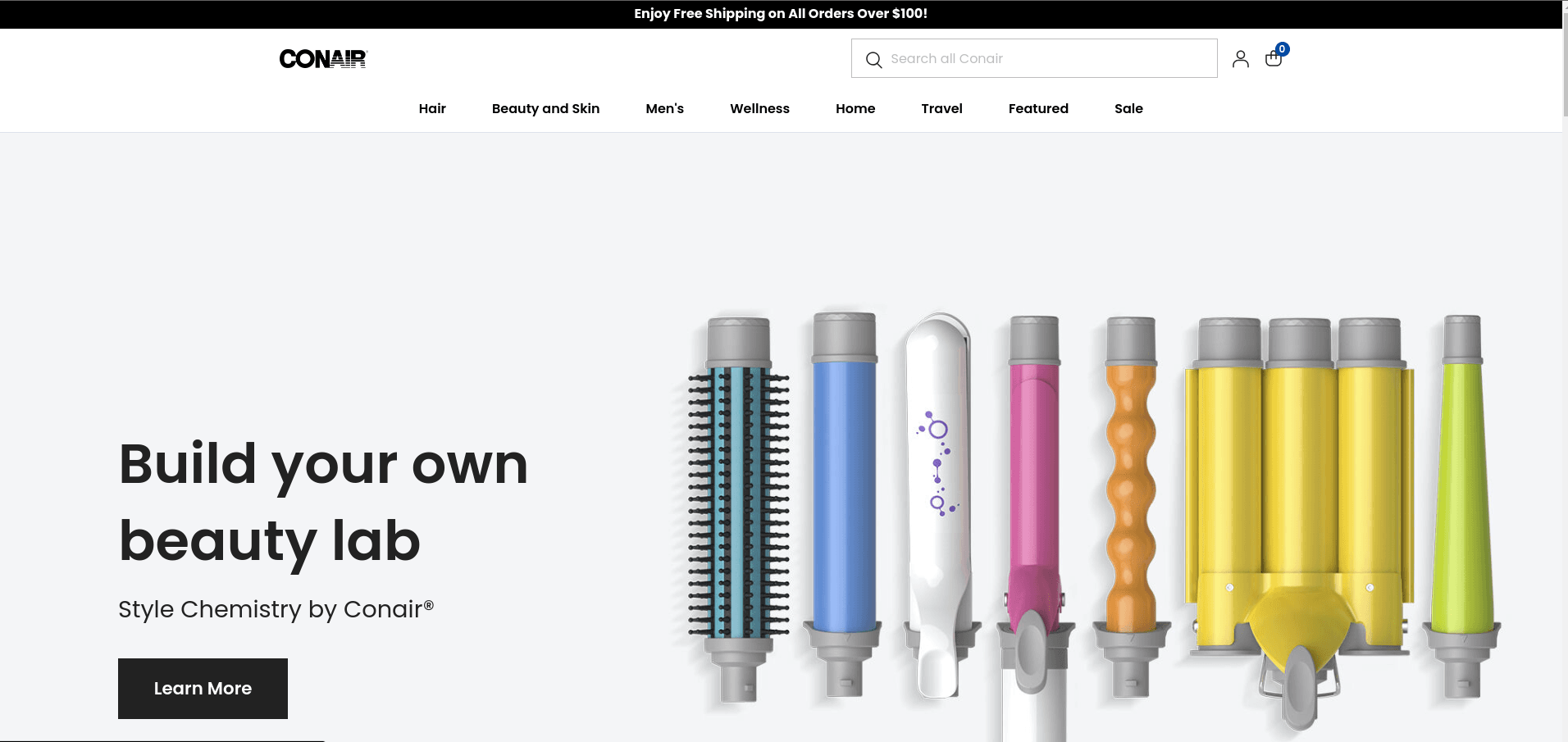Open the user account icon
Viewport: 1568px width, 742px height.
(1240, 59)
